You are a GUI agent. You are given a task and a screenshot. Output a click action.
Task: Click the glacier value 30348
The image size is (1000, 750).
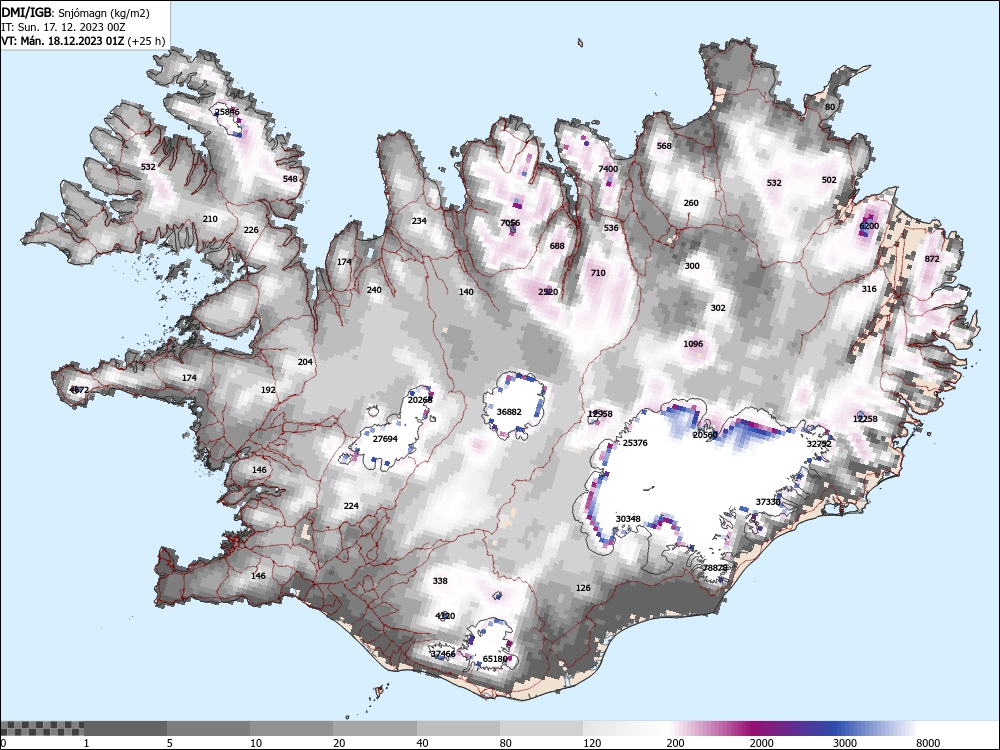click(x=628, y=519)
